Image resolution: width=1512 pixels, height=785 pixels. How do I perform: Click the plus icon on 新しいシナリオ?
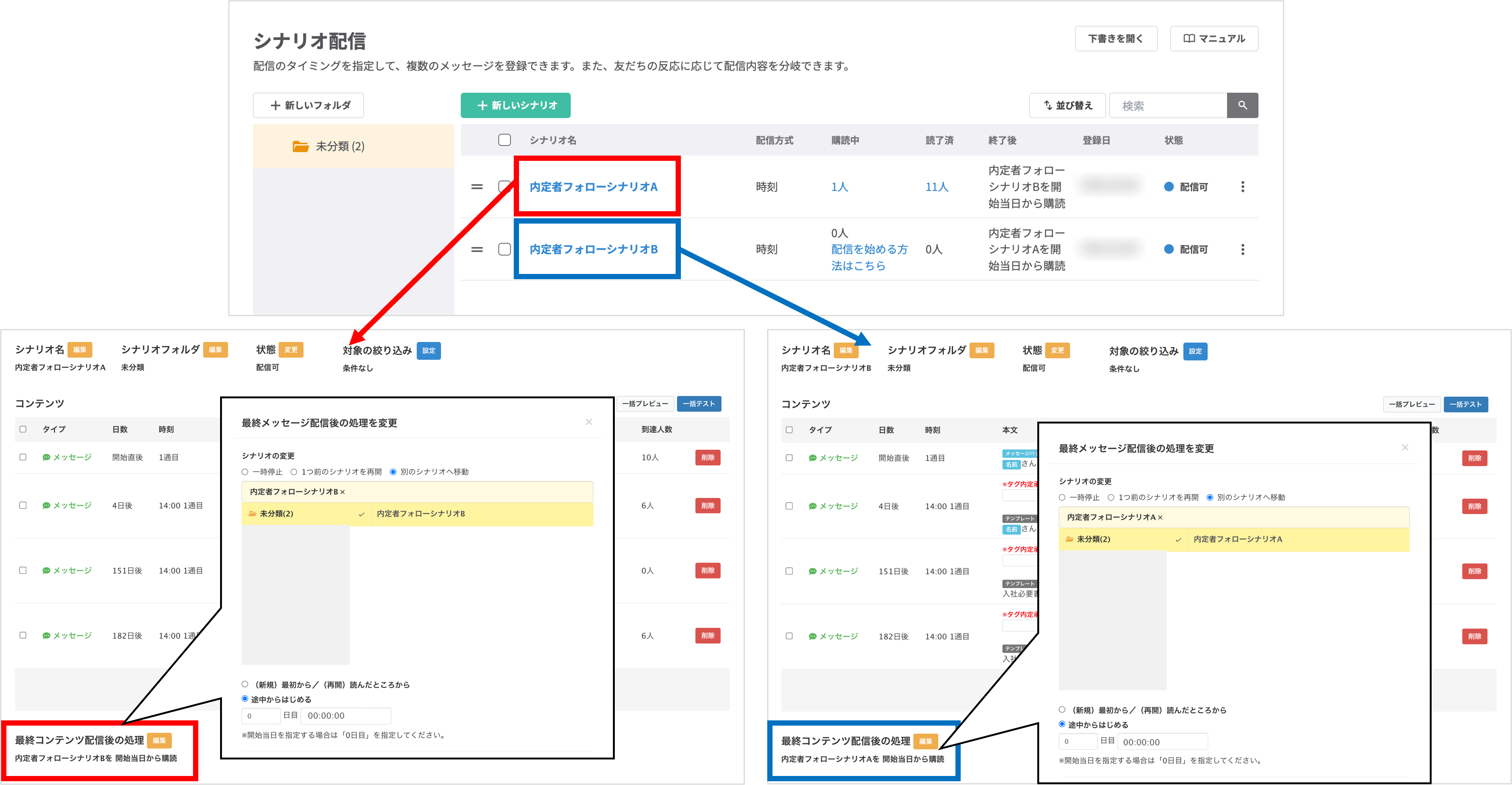pos(483,105)
